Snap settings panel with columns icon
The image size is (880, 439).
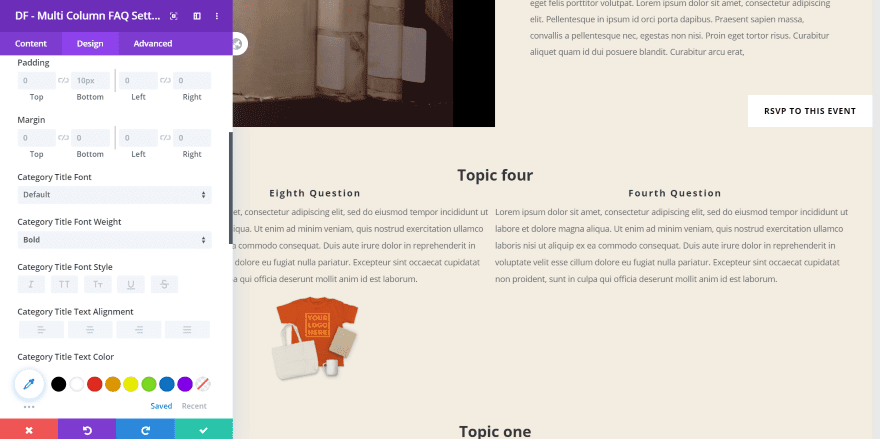pos(197,16)
